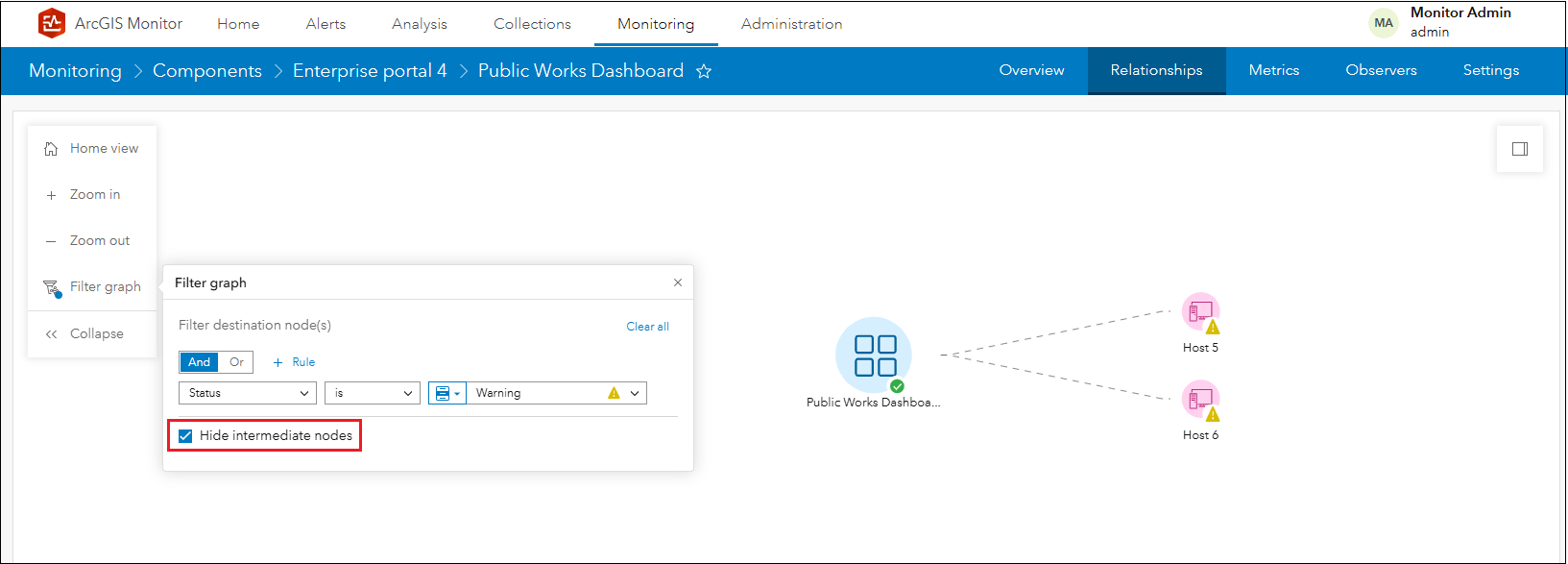Select the And operator toggle
Screen dimensions: 1568x564
tap(199, 362)
